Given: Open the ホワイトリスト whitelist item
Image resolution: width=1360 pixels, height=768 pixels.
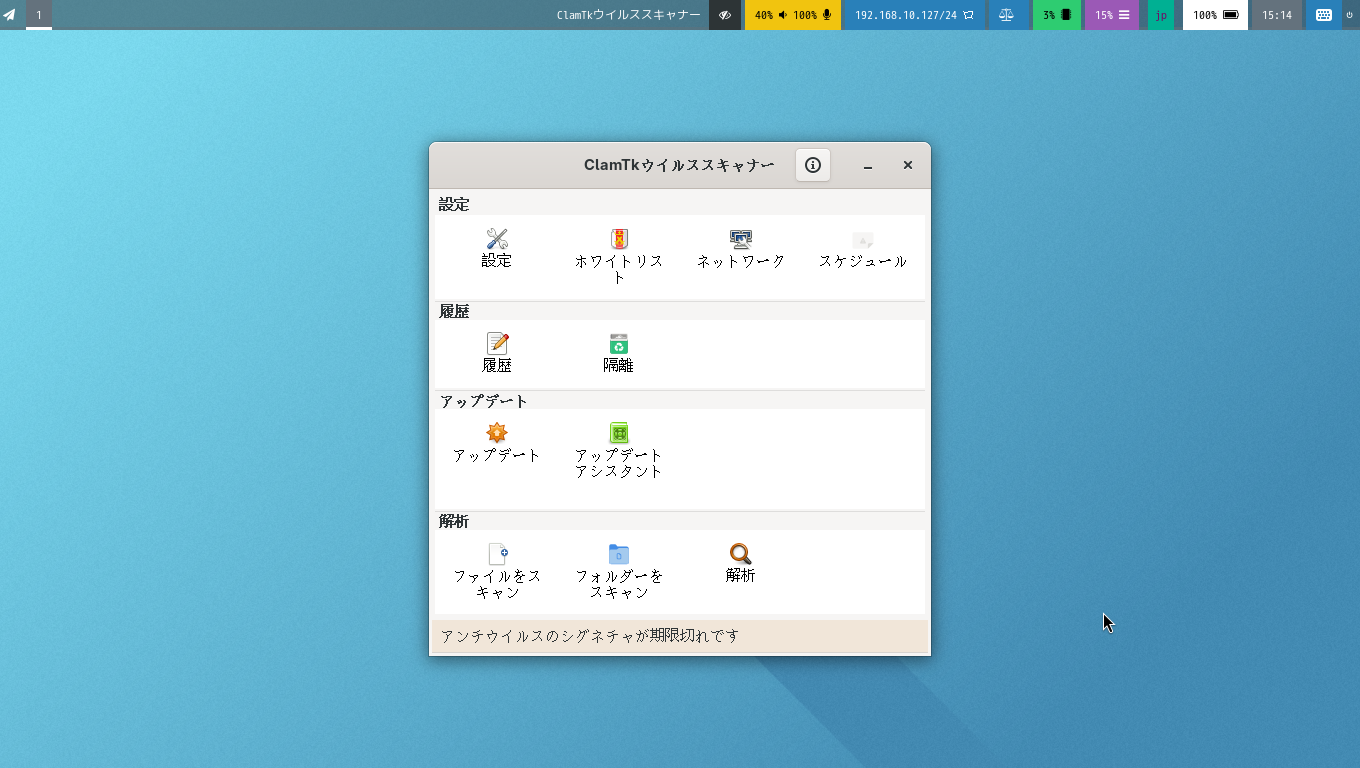Looking at the screenshot, I should [x=619, y=256].
